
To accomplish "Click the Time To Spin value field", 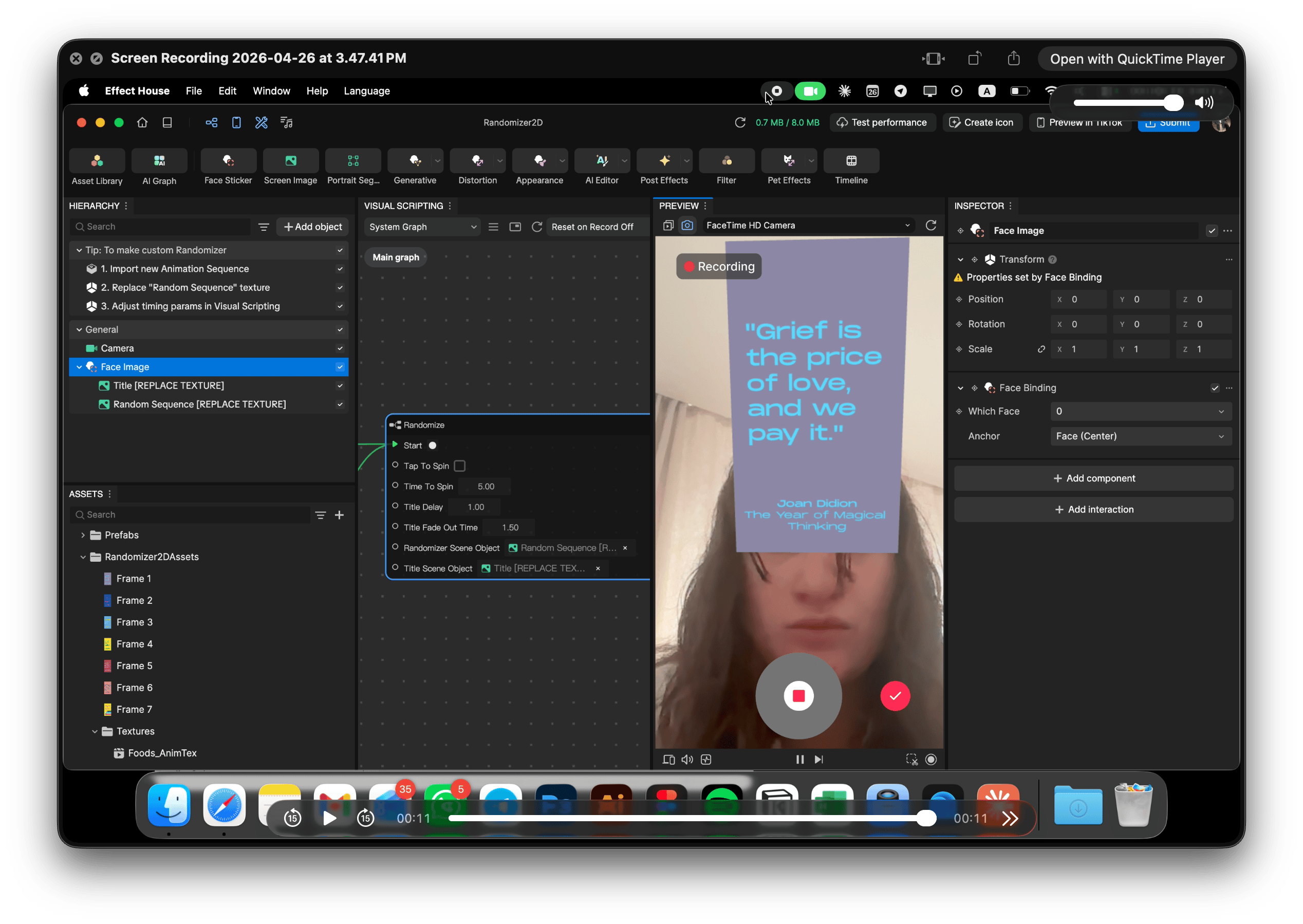I will (x=486, y=487).
